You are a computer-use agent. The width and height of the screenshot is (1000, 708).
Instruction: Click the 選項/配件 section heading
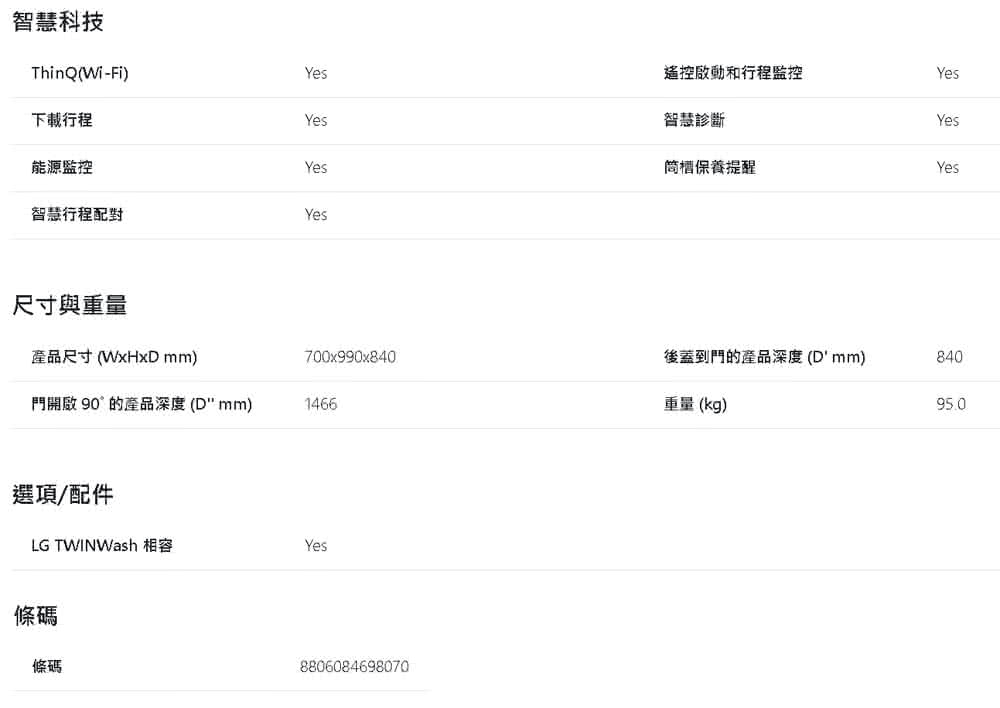62,494
